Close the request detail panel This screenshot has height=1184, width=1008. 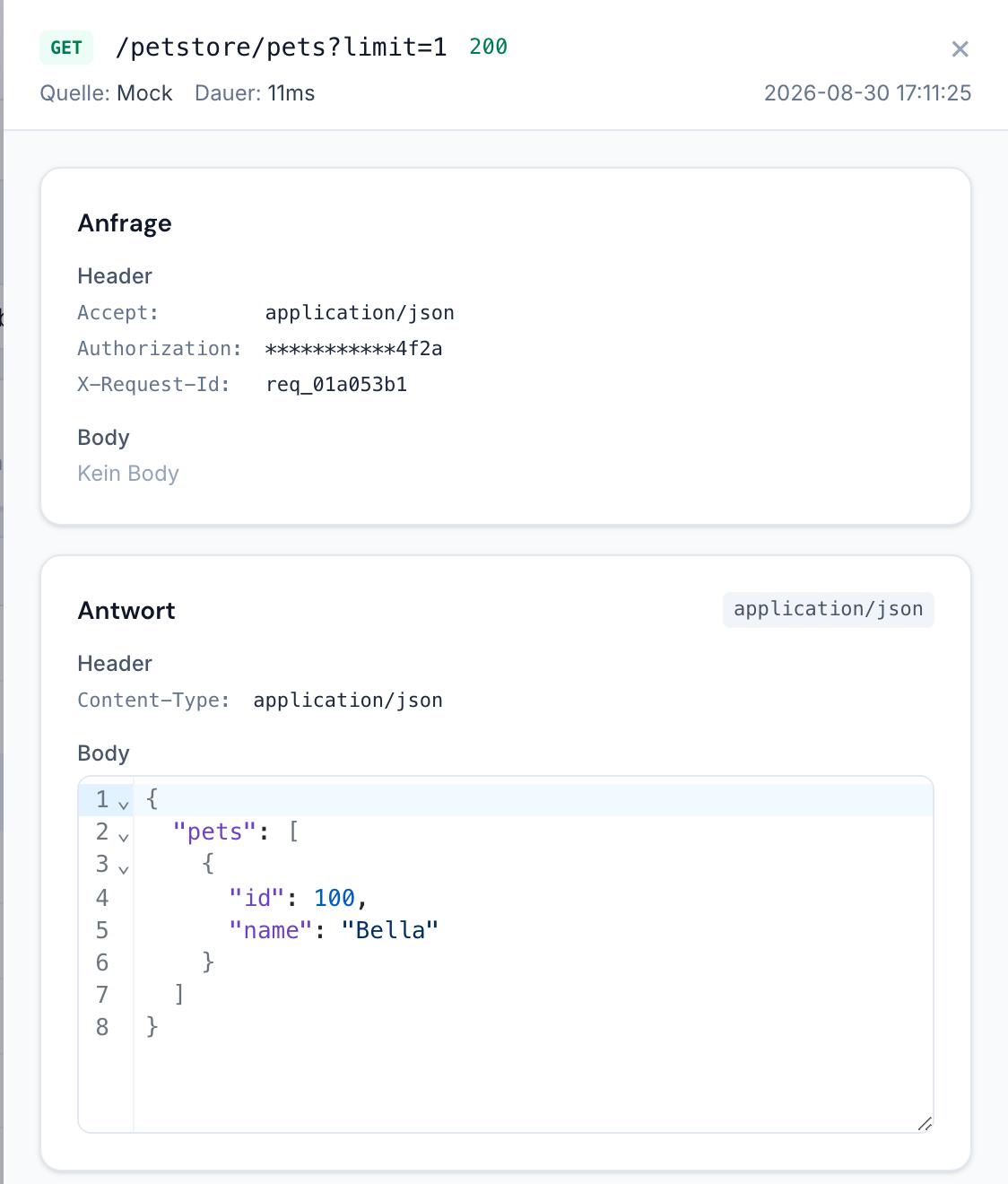pyautogui.click(x=960, y=49)
